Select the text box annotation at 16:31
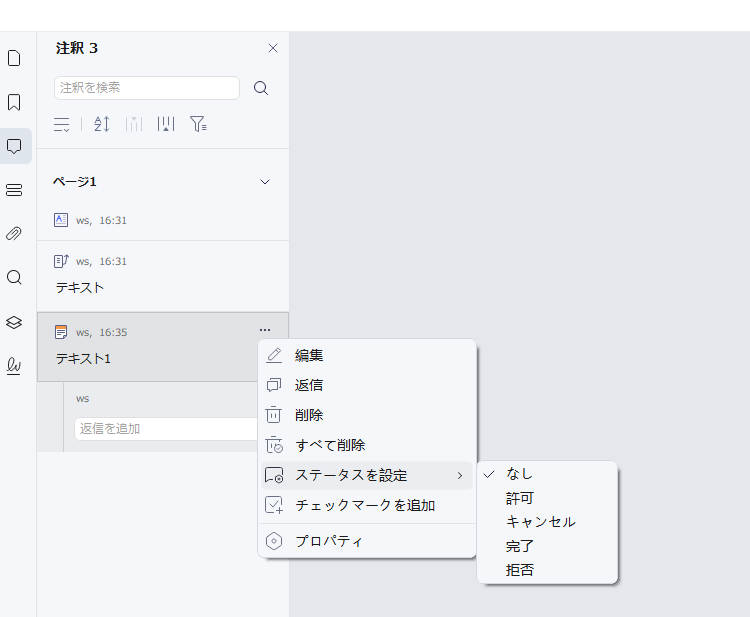This screenshot has height=617, width=750. 163,220
